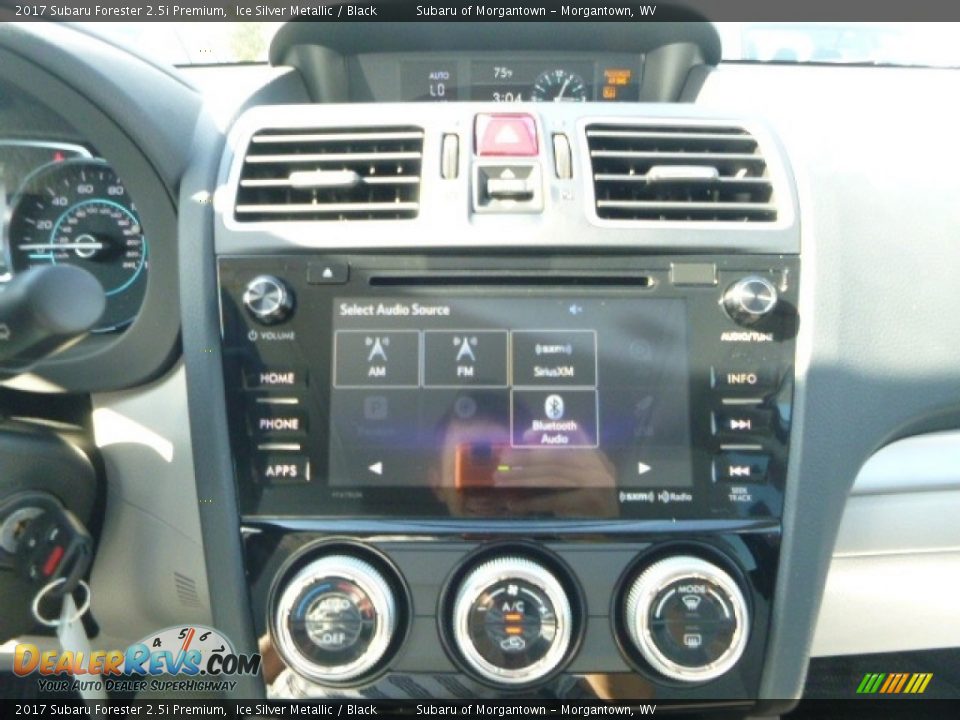Screen dimensions: 960x720
Task: Toggle air recirculation on the center dial
Action: click(x=512, y=643)
